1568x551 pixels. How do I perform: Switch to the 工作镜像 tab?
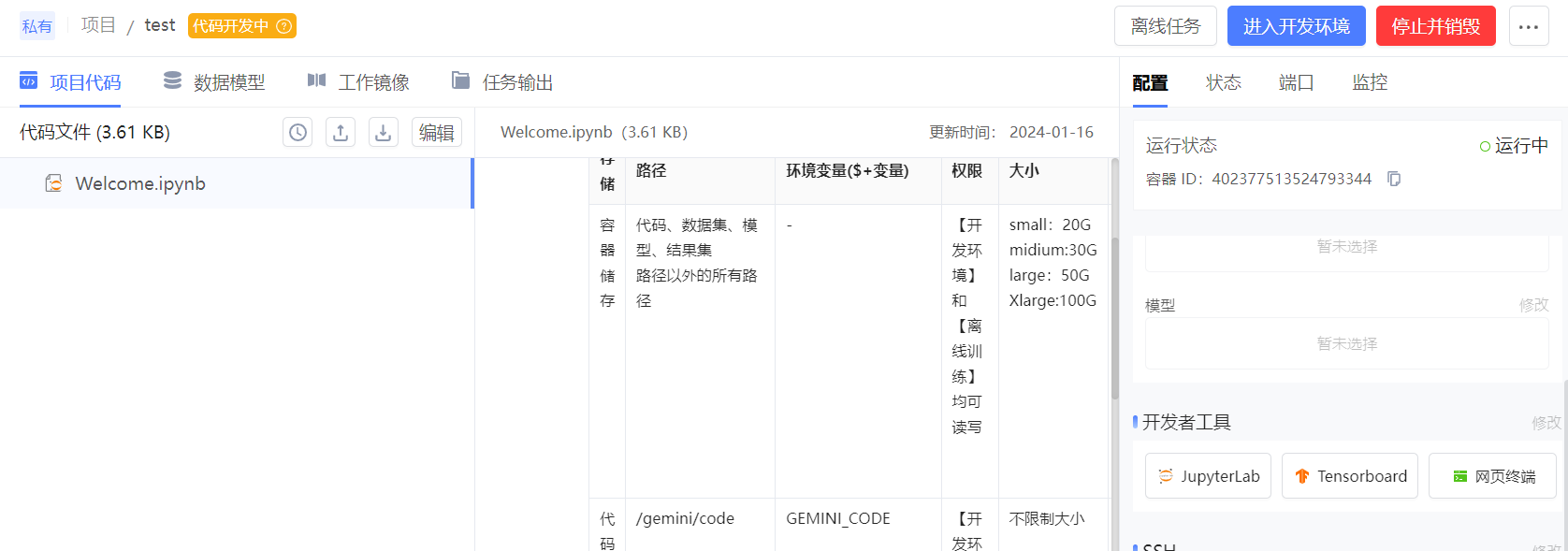tap(359, 82)
